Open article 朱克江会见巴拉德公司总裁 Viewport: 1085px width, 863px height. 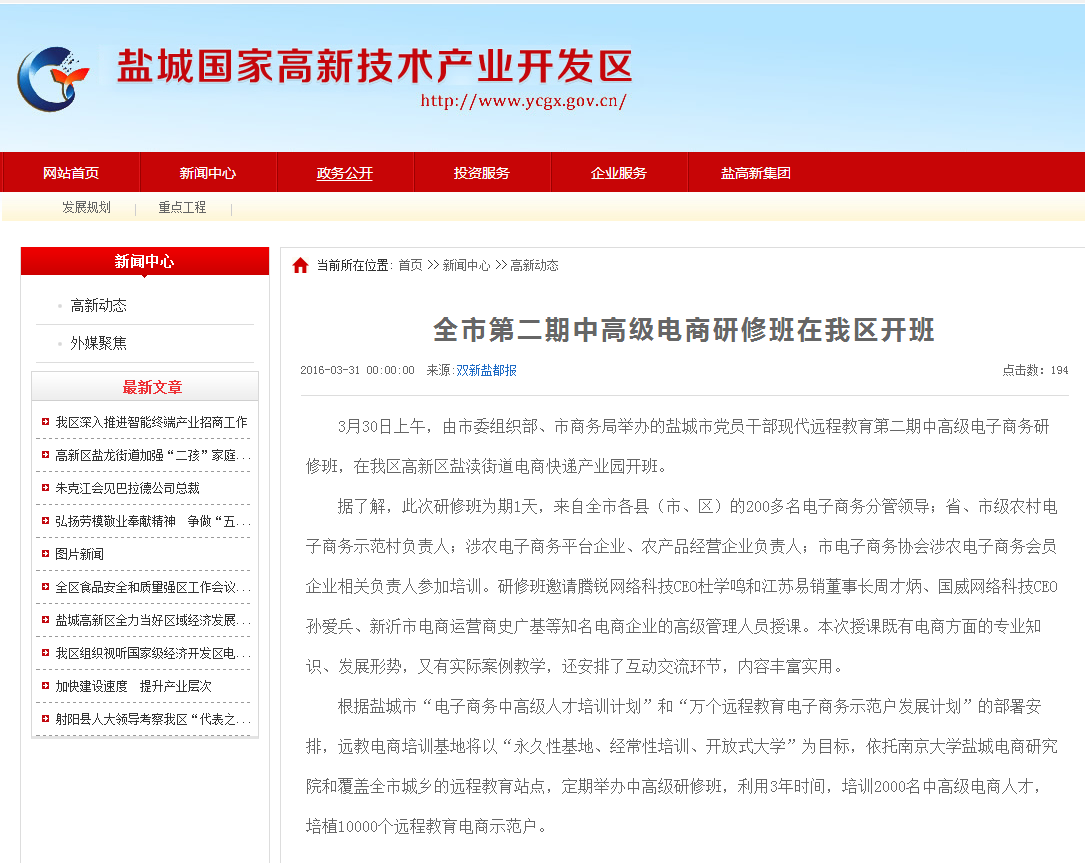(127, 489)
